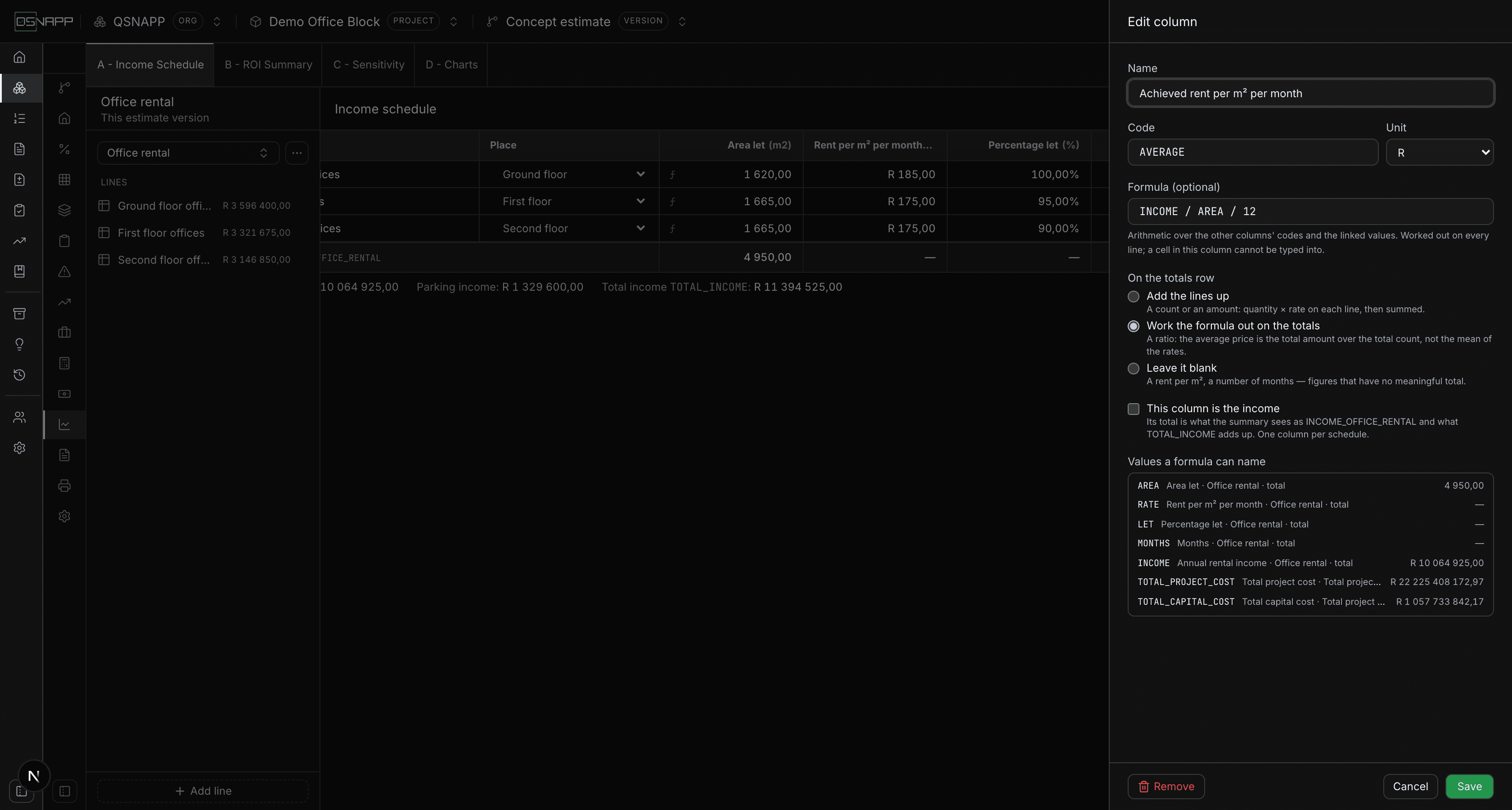Open the lightbulb icon in left sidebar
This screenshot has width=1512, height=810.
tap(19, 344)
